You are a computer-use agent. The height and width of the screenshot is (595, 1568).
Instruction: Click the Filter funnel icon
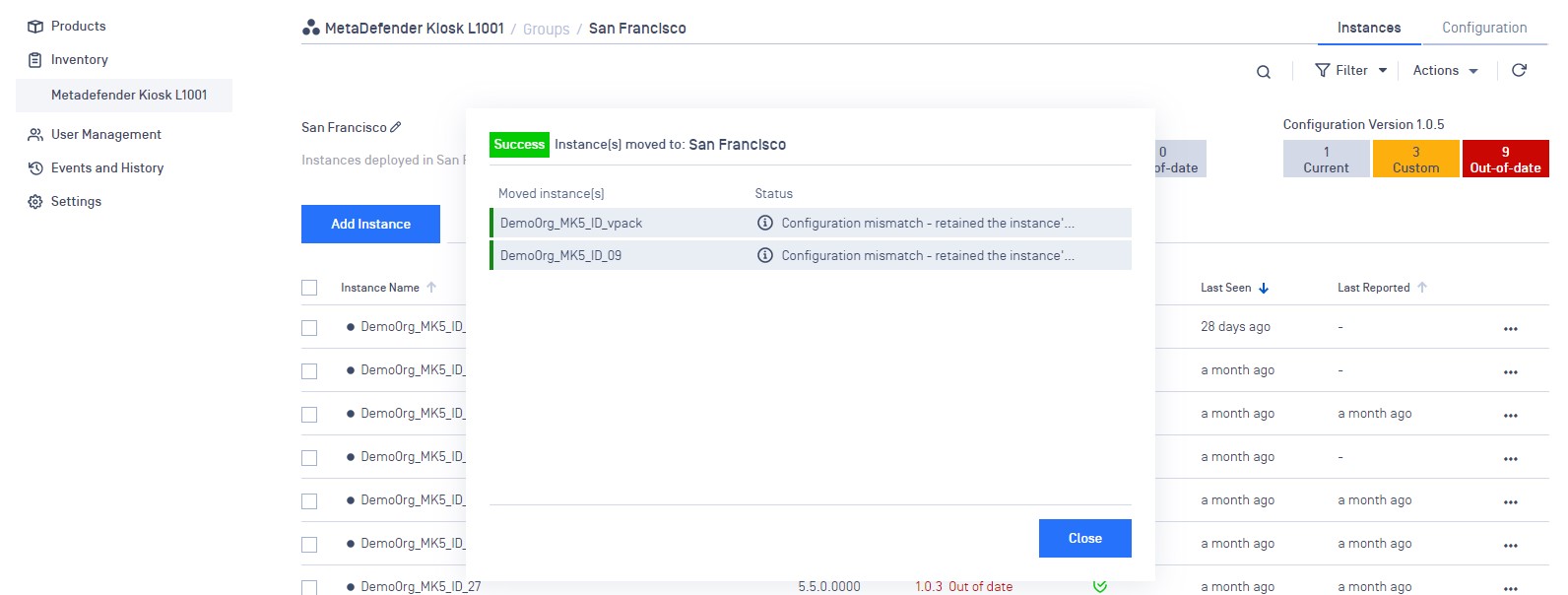pyautogui.click(x=1323, y=70)
